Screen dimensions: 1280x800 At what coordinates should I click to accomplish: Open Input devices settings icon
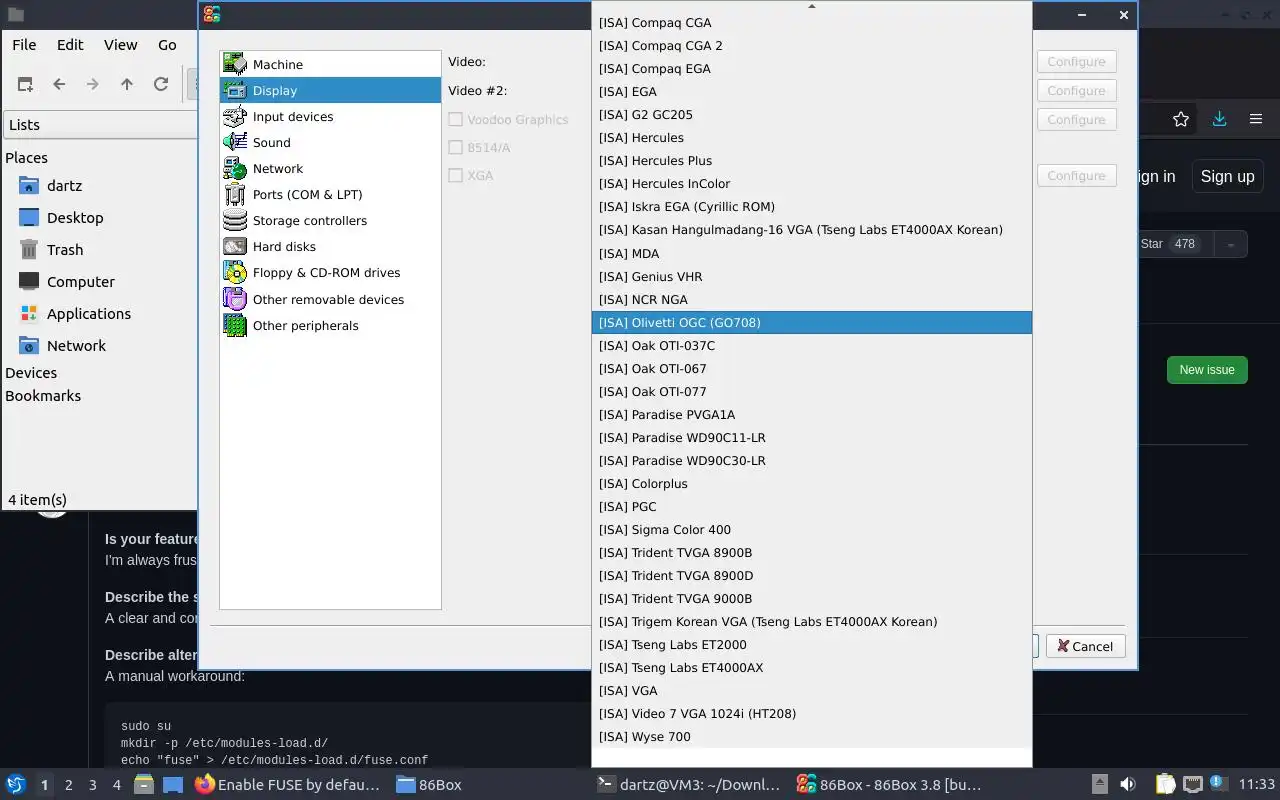point(235,116)
